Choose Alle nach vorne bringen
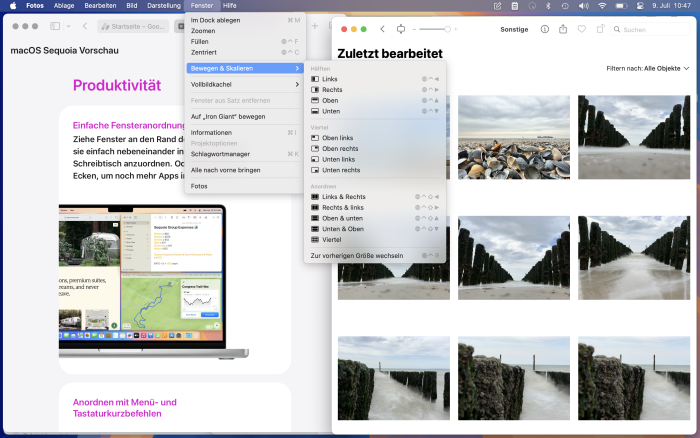 [x=245, y=170]
